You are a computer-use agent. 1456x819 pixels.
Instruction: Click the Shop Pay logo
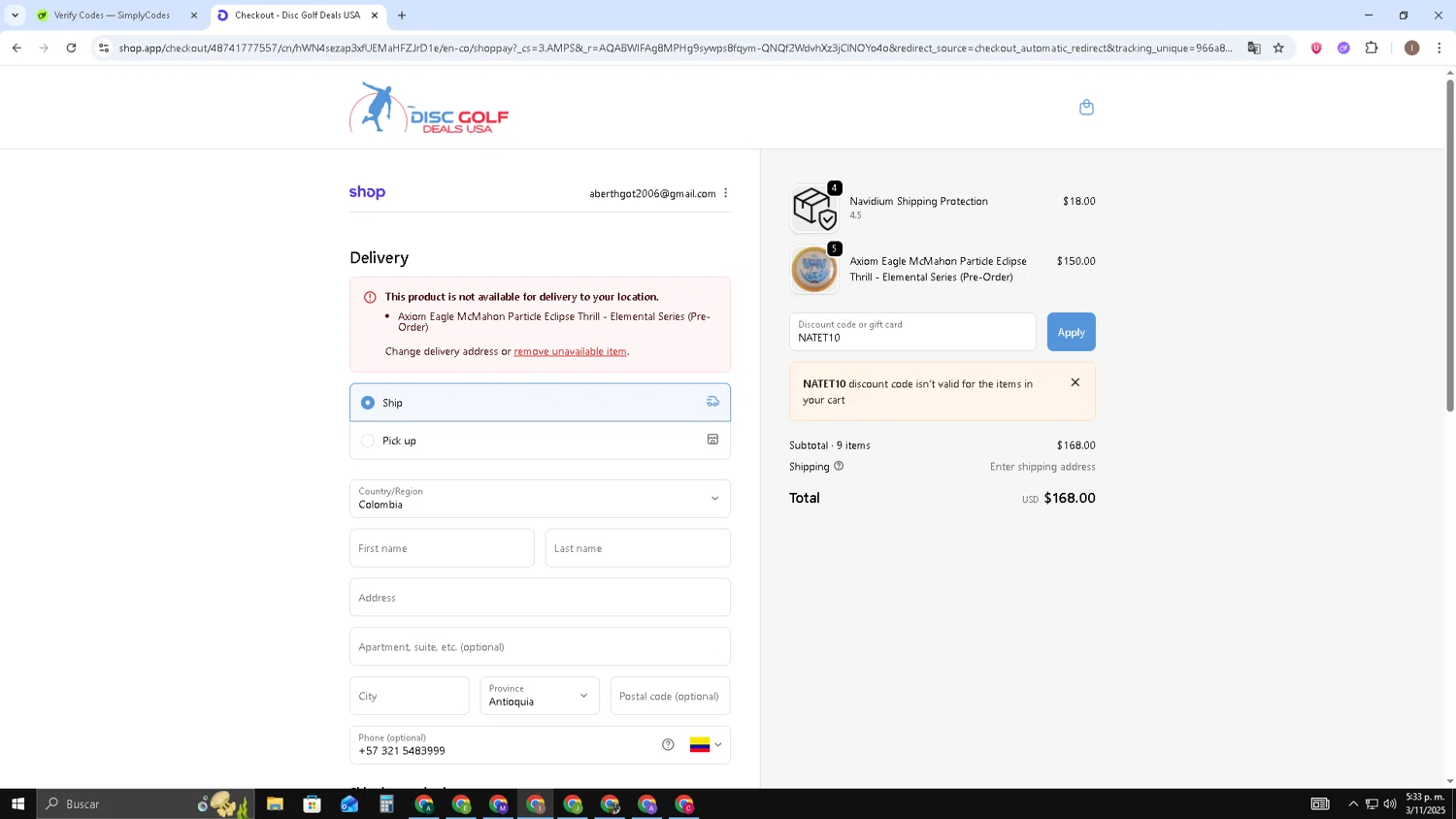[367, 192]
